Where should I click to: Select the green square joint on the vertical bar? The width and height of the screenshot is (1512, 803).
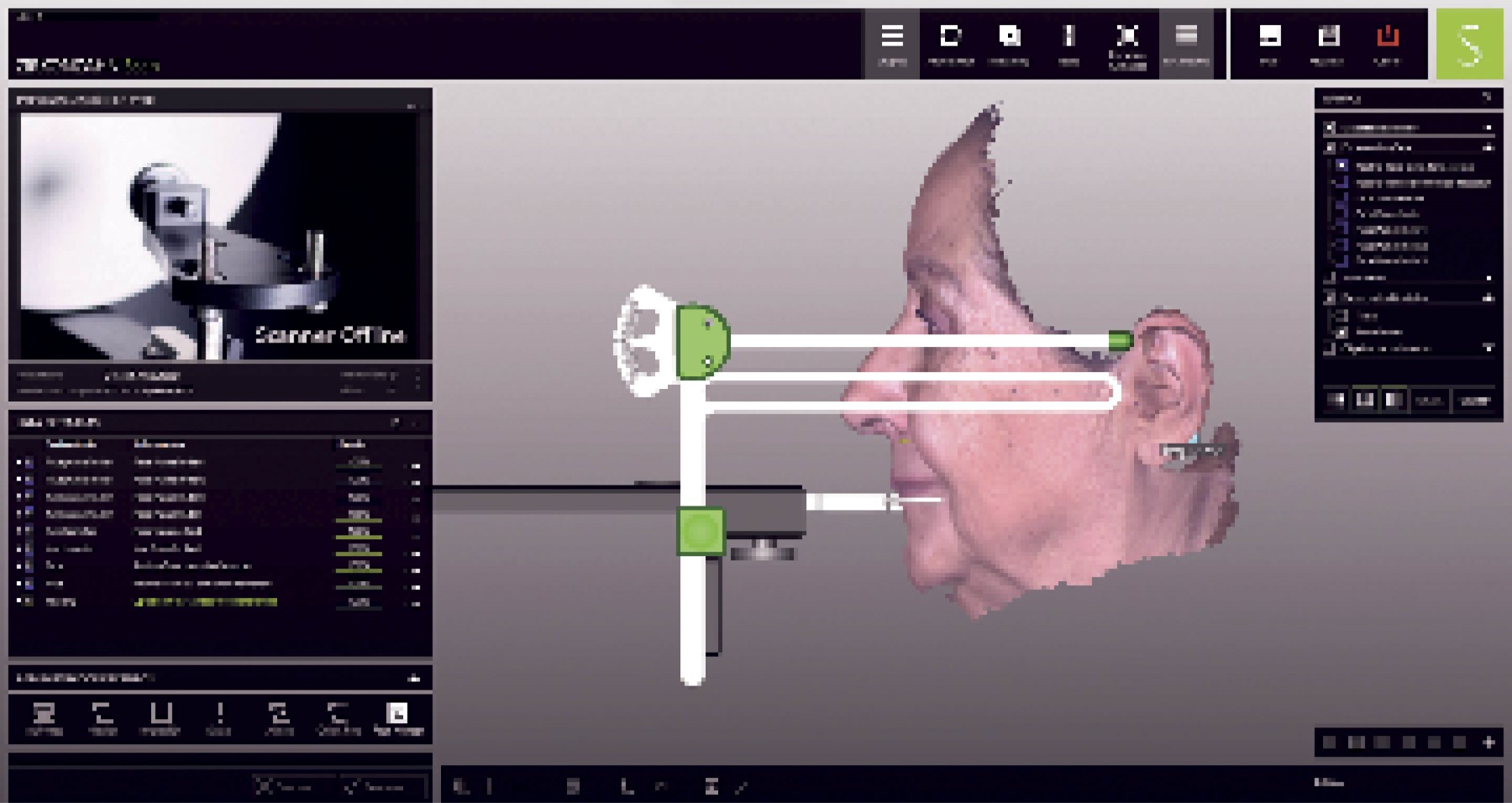coord(701,531)
